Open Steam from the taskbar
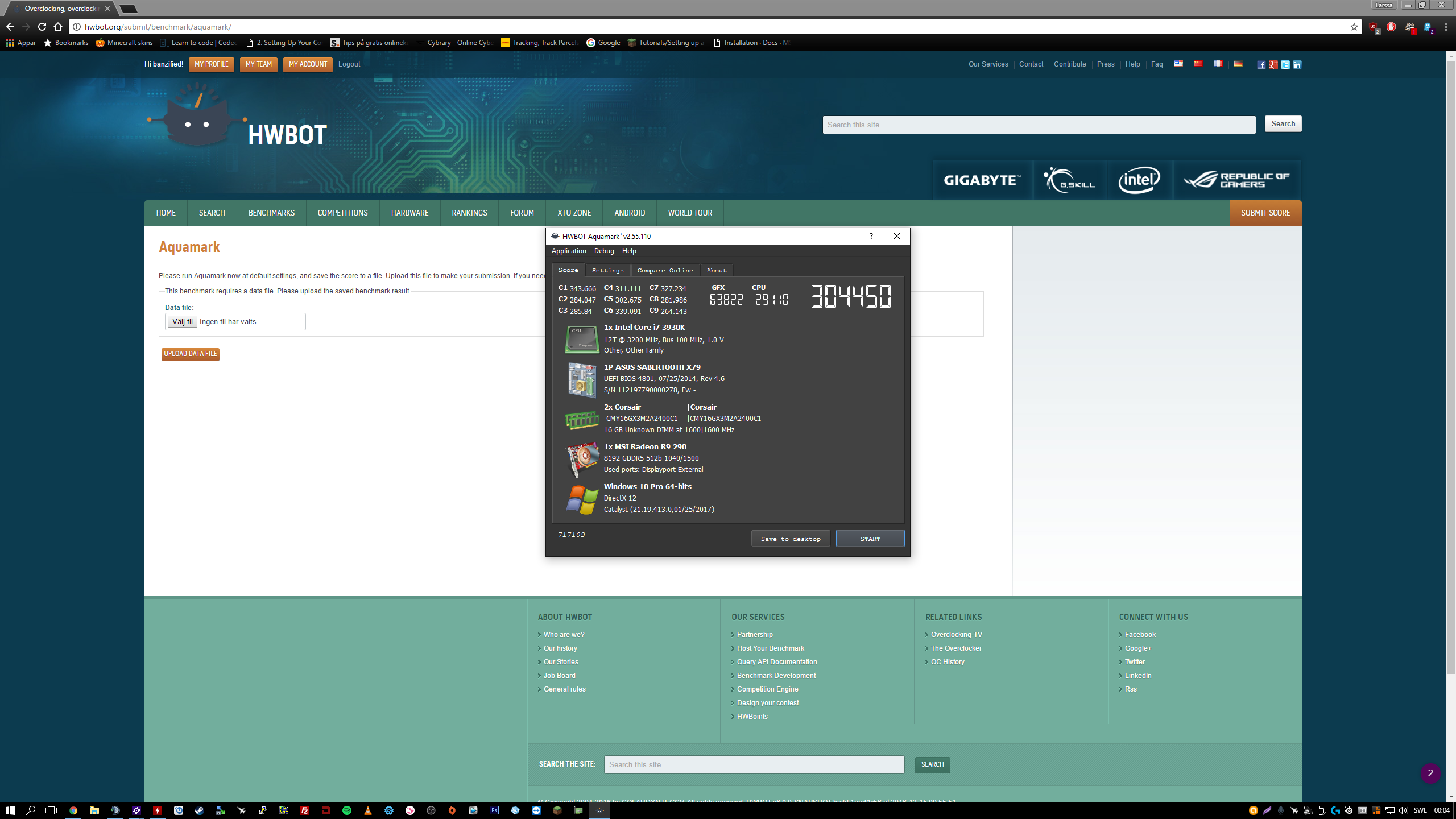 pos(200,810)
